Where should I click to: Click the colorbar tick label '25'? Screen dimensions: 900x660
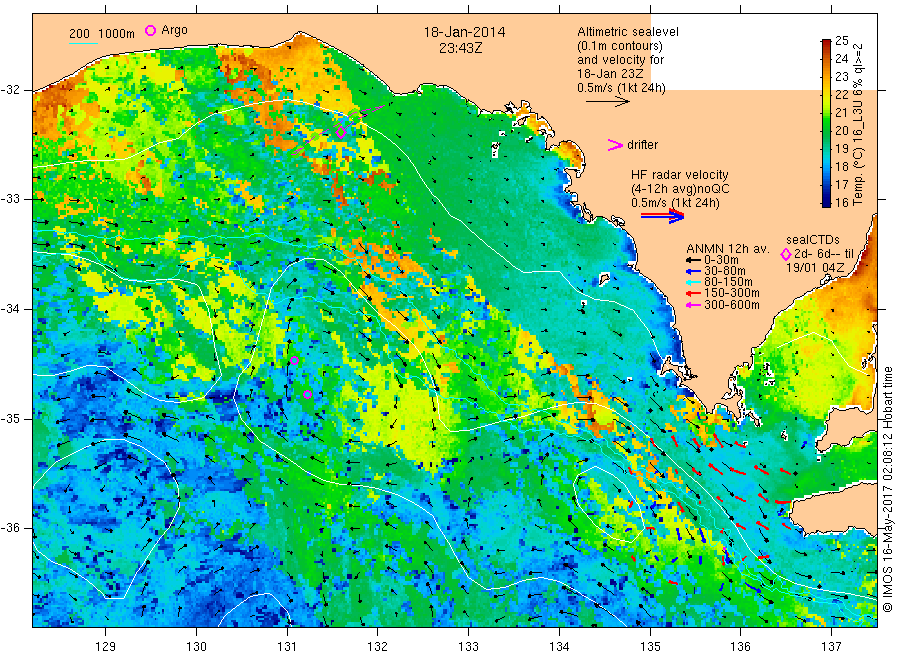pos(841,40)
